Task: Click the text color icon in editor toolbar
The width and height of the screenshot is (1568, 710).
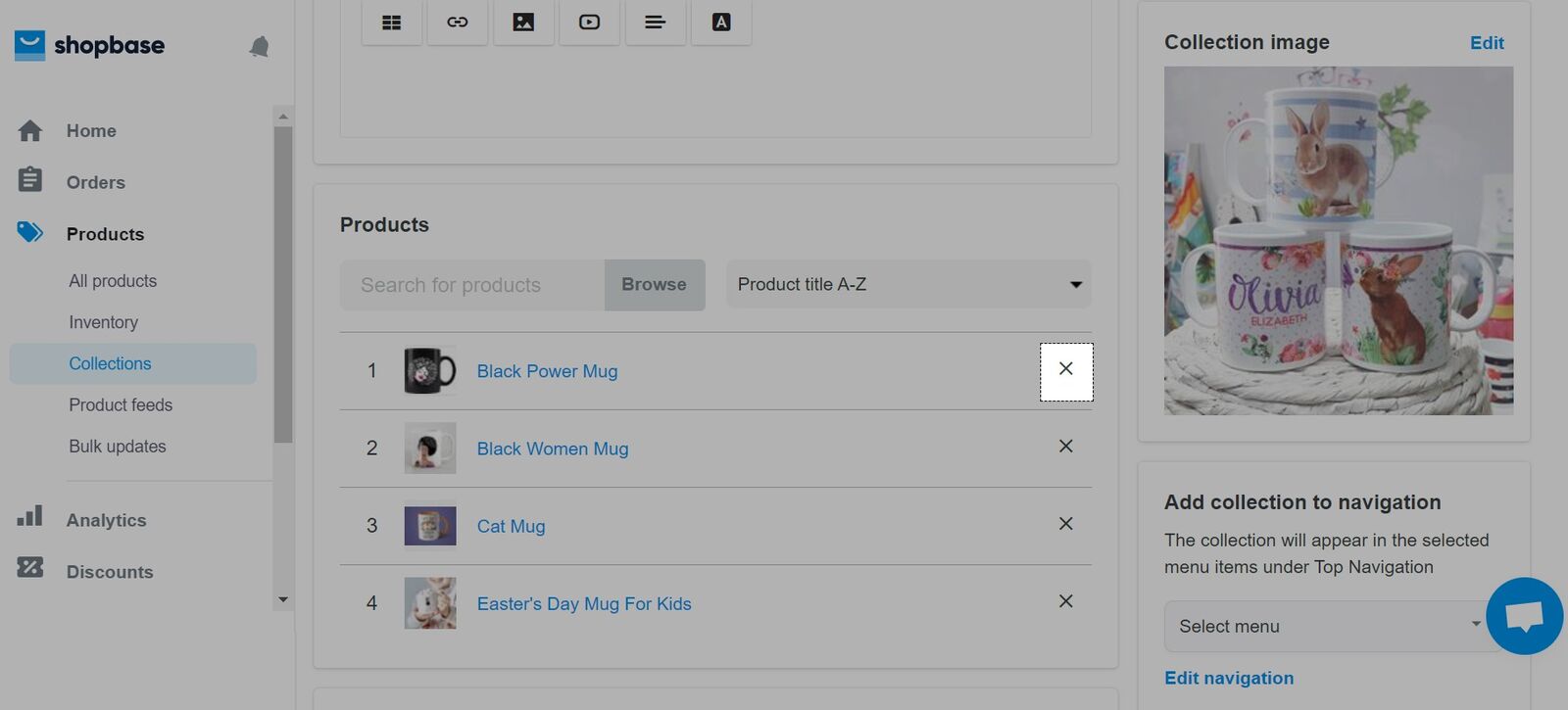Action: 721,23
